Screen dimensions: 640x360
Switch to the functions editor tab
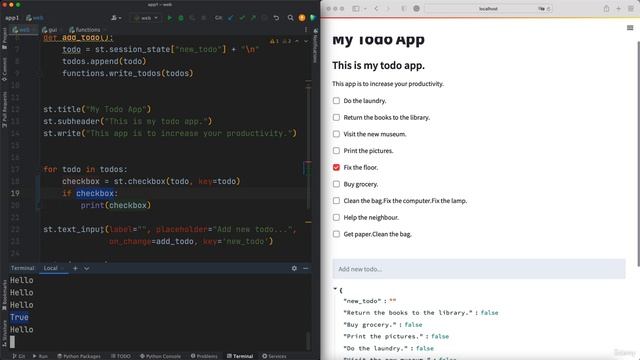coord(85,30)
